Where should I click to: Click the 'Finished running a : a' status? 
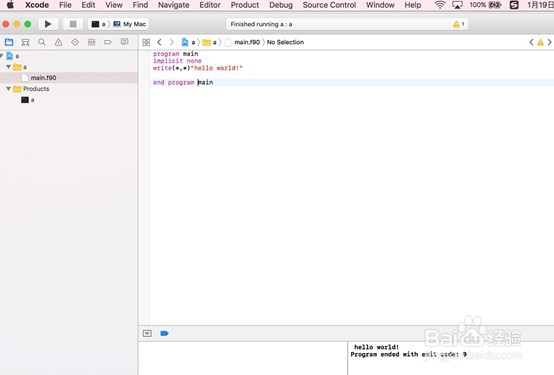pos(261,24)
